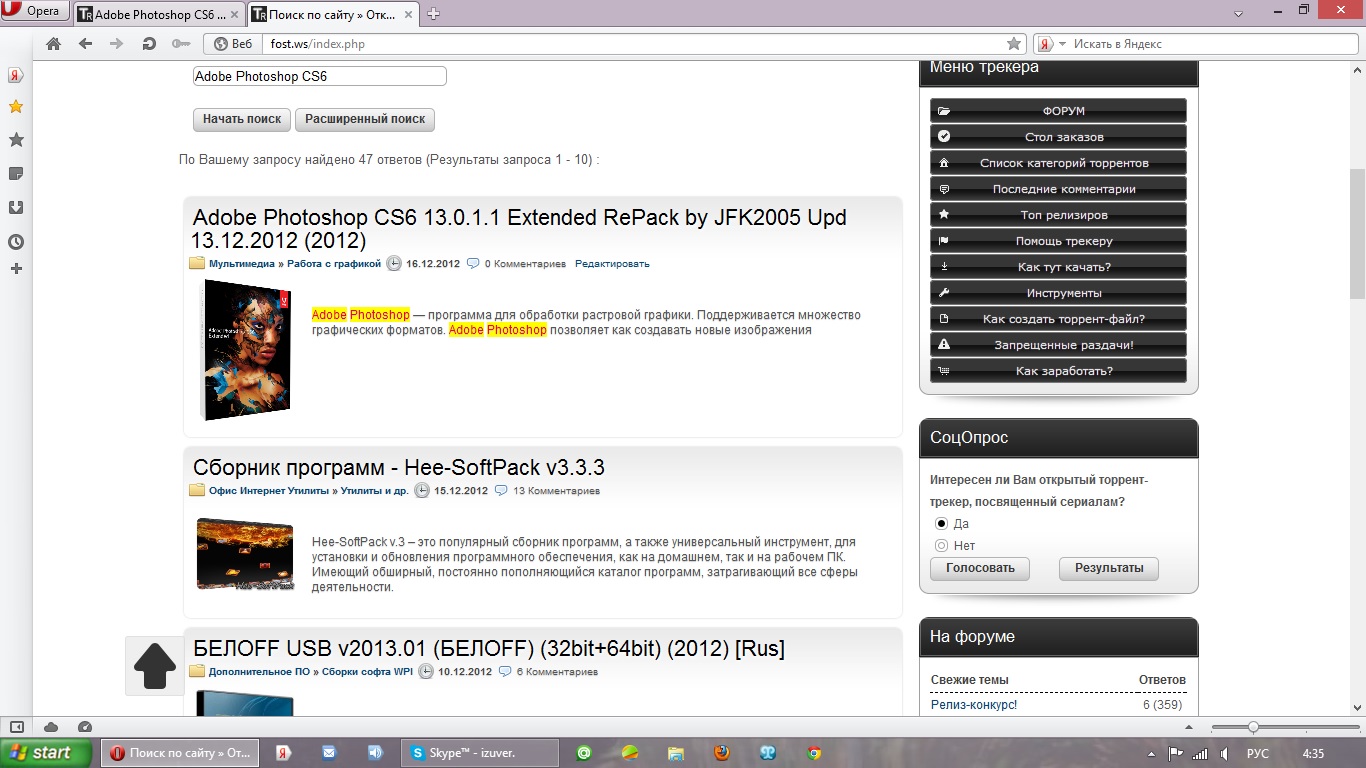Viewport: 1366px width, 768px height.
Task: Open the History clock sidebar panel
Action: point(16,242)
